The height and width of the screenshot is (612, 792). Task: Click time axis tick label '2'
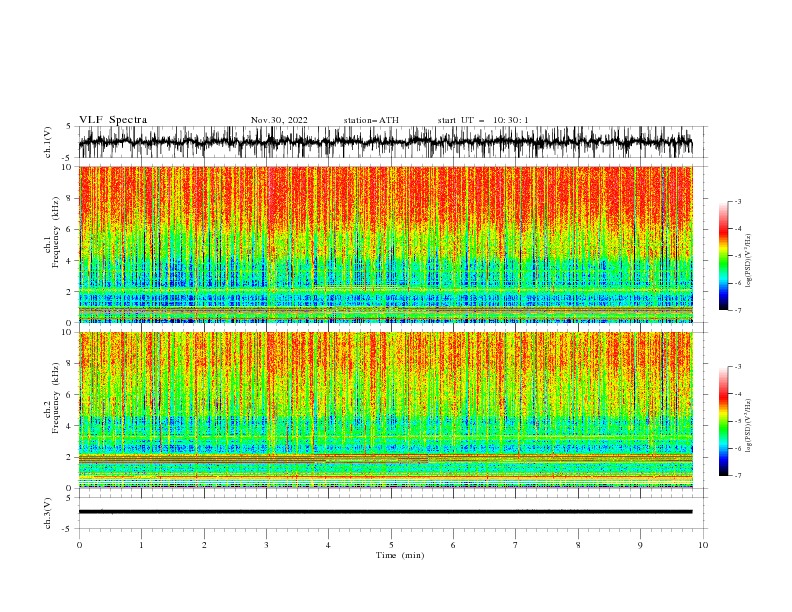(x=204, y=545)
